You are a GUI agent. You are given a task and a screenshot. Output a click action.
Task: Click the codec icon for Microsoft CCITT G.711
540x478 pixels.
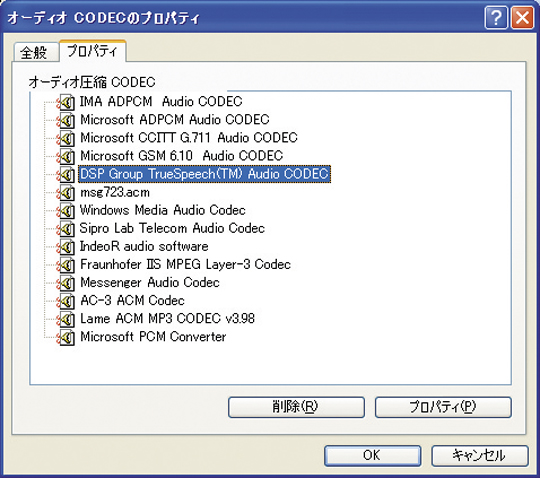[66, 138]
